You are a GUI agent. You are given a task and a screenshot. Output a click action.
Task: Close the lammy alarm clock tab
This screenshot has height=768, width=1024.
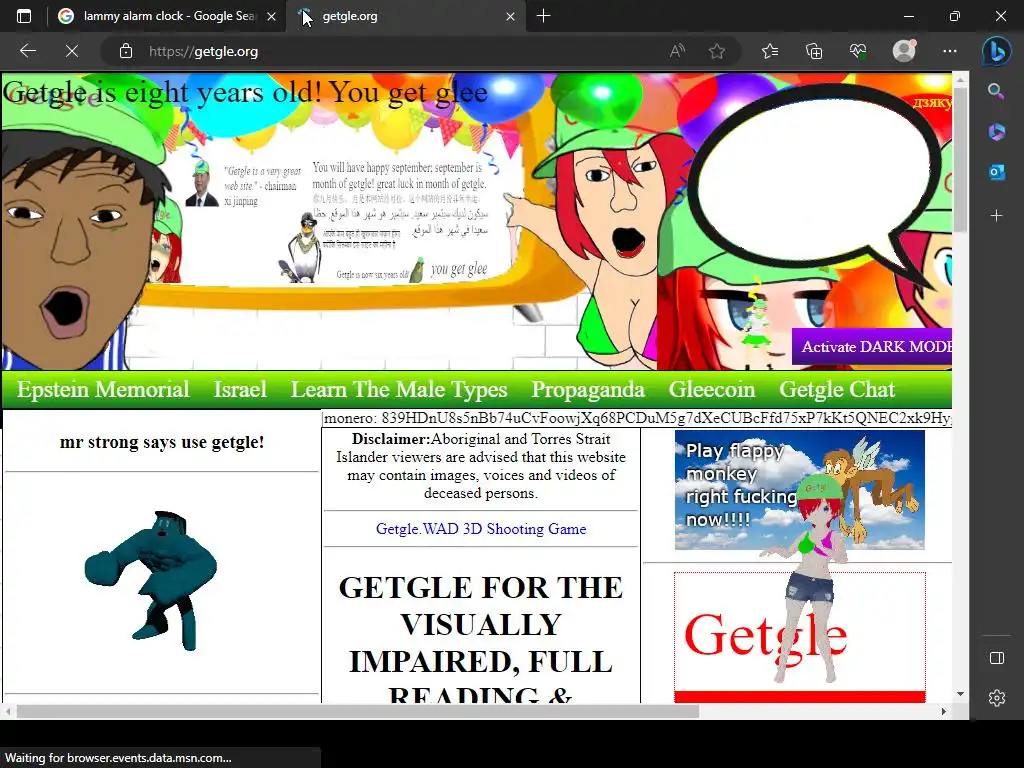[x=272, y=16]
